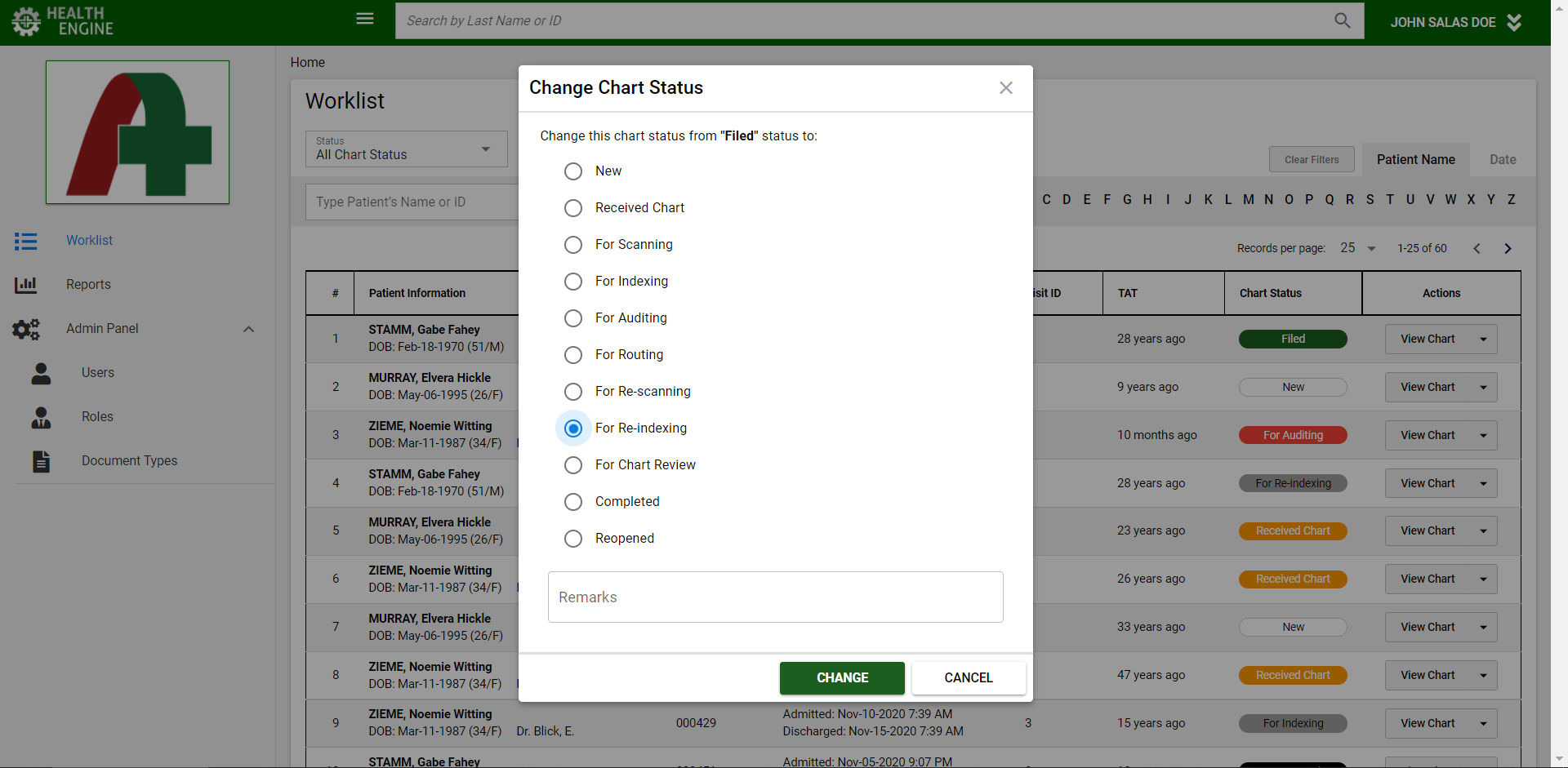This screenshot has width=1568, height=768.
Task: Click into the Remarks field
Action: [x=775, y=597]
